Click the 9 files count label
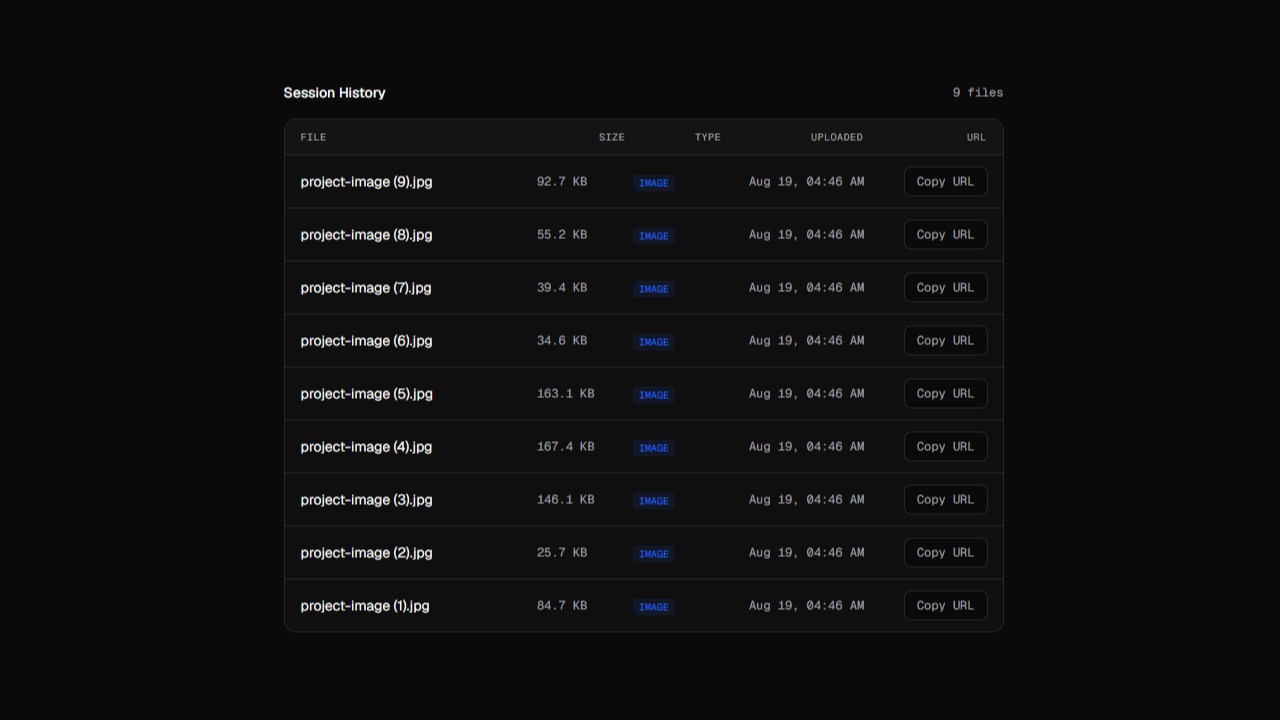Image resolution: width=1280 pixels, height=720 pixels. pos(978,93)
